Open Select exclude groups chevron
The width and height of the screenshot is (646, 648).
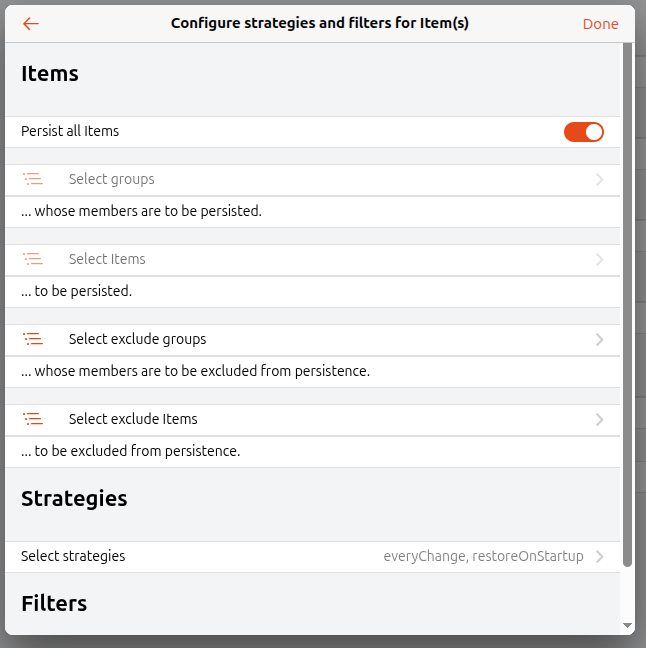[x=599, y=340]
